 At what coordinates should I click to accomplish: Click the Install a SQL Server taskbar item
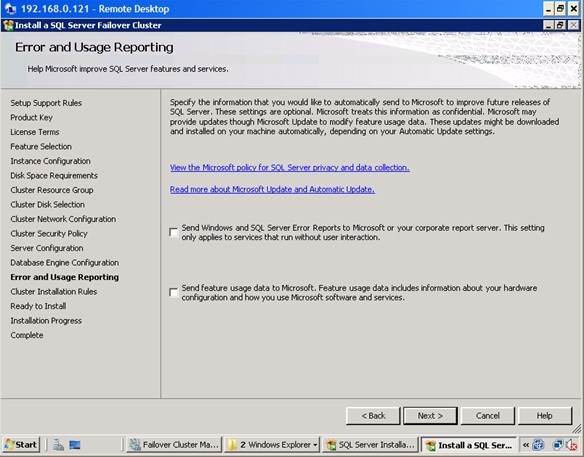click(x=469, y=445)
